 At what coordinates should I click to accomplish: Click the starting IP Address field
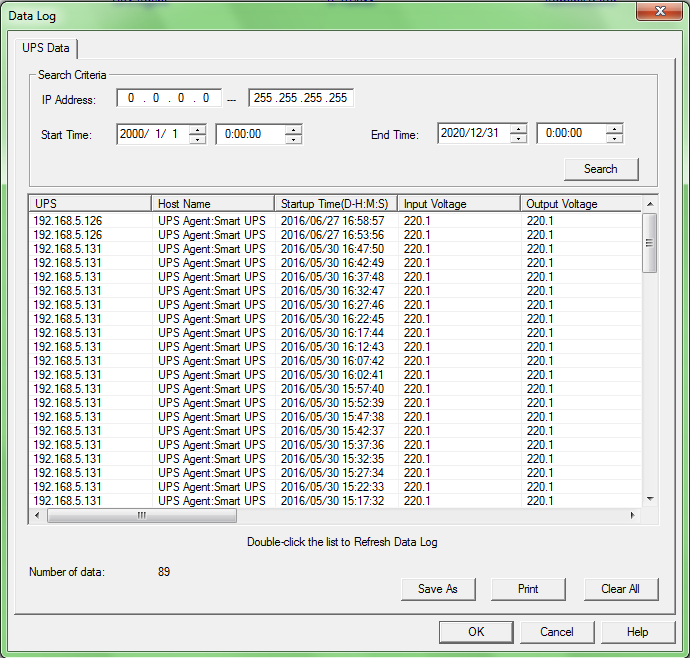click(x=169, y=98)
